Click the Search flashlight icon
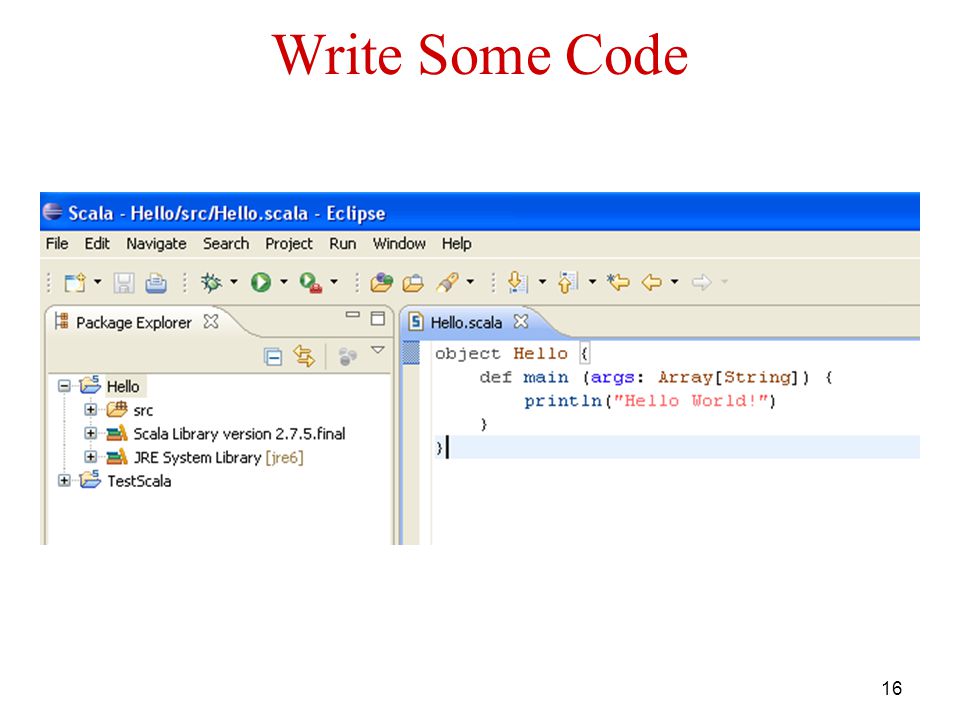Screen dimensions: 960x720 (x=448, y=282)
